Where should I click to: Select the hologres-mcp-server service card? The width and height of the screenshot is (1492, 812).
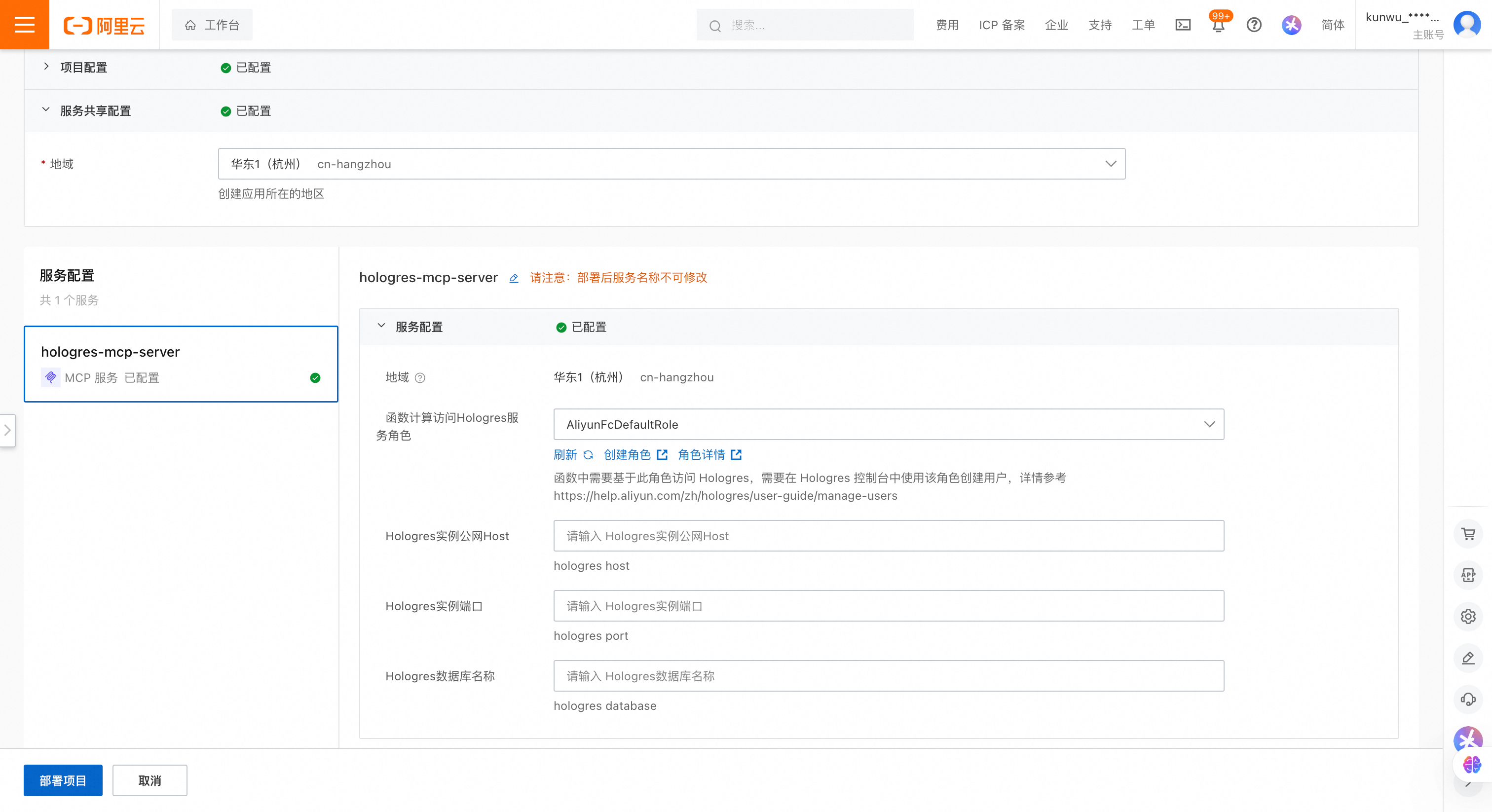click(x=181, y=364)
